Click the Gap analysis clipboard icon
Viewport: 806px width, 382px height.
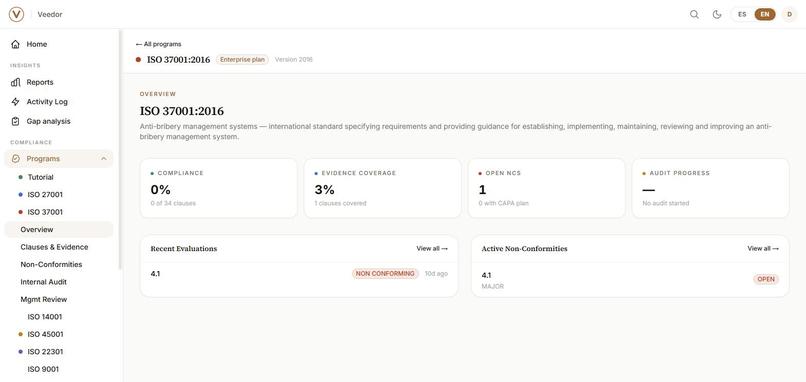click(x=15, y=121)
